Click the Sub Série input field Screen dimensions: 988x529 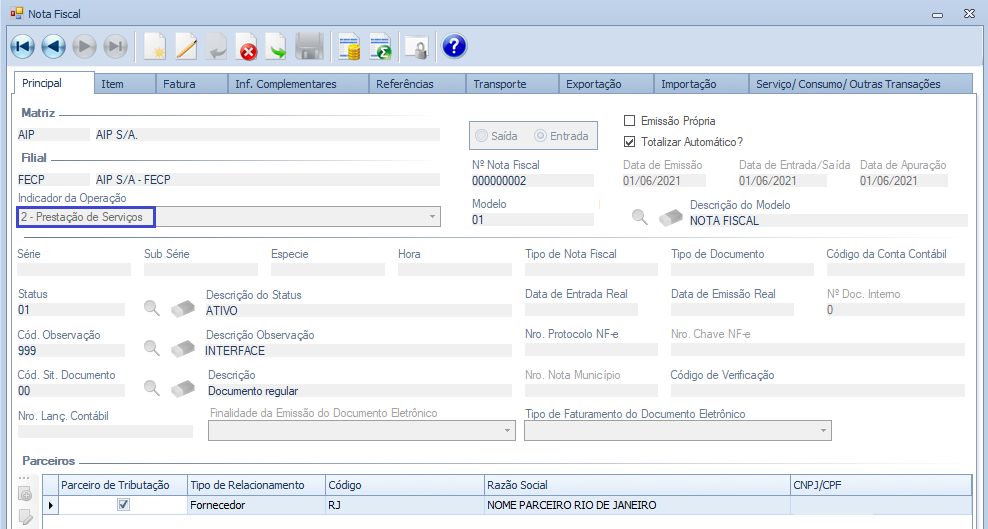[x=201, y=270]
